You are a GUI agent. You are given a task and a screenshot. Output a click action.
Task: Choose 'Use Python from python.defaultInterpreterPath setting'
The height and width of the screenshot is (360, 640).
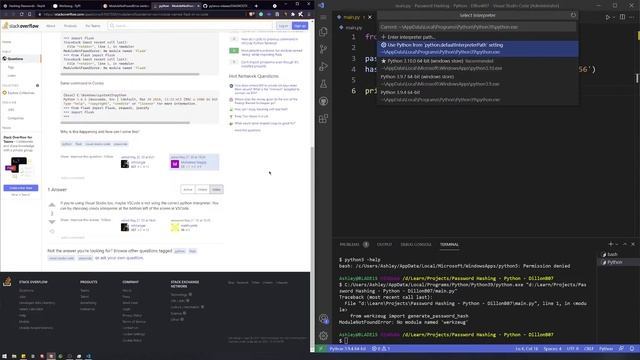pos(478,49)
